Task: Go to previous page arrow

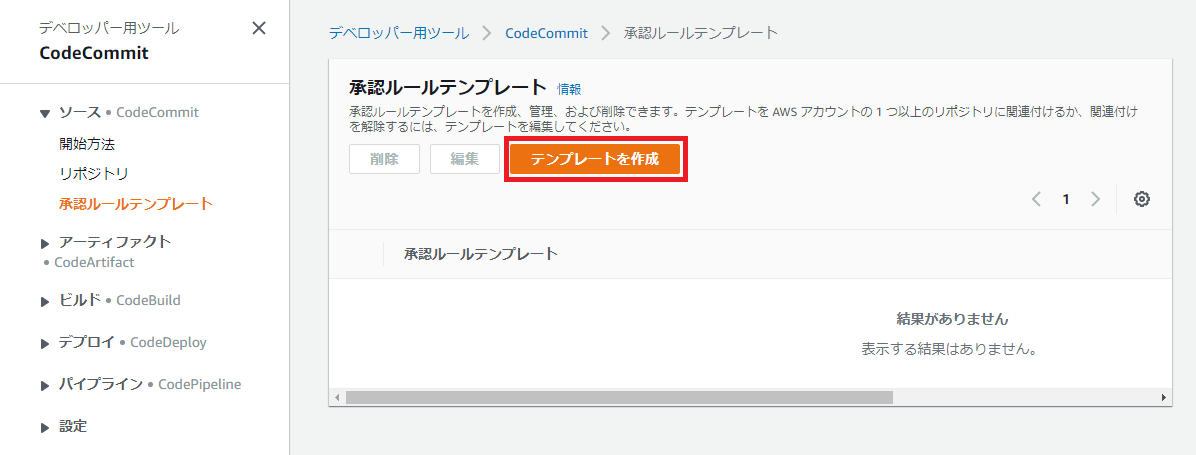Action: click(1036, 199)
